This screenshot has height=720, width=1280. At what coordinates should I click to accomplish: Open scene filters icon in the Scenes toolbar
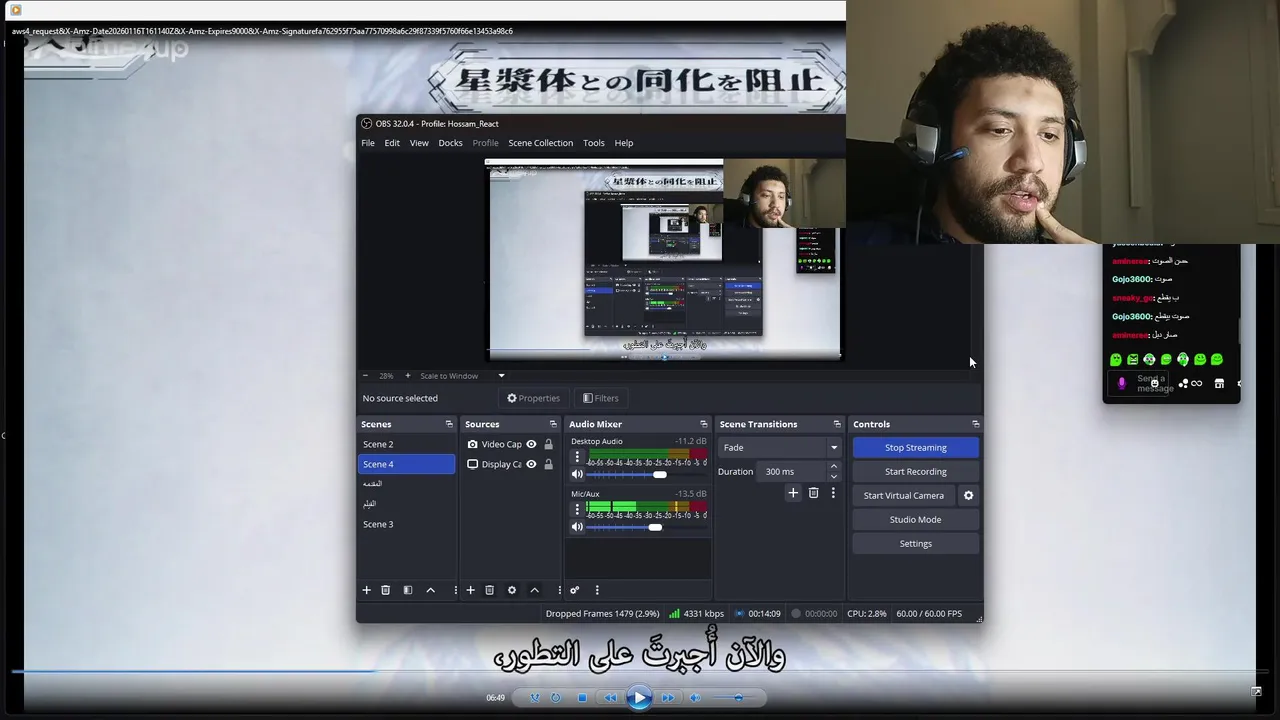tap(408, 590)
